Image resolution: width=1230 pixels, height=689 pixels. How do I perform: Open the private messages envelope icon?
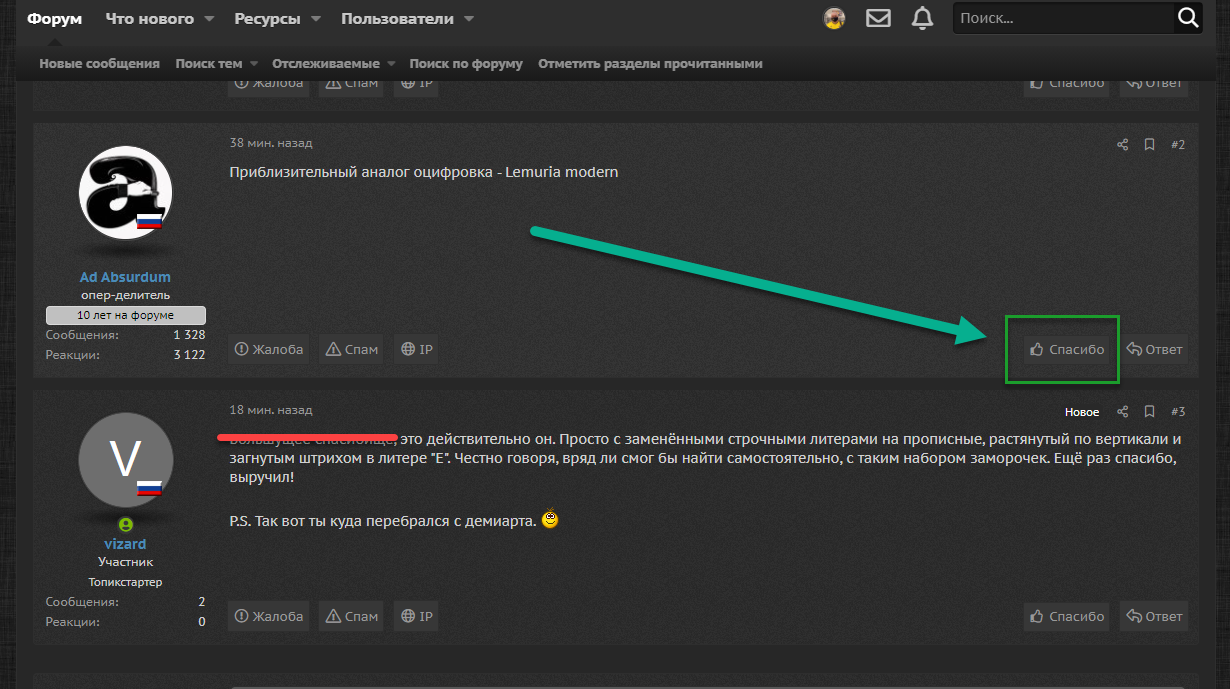[x=878, y=18]
